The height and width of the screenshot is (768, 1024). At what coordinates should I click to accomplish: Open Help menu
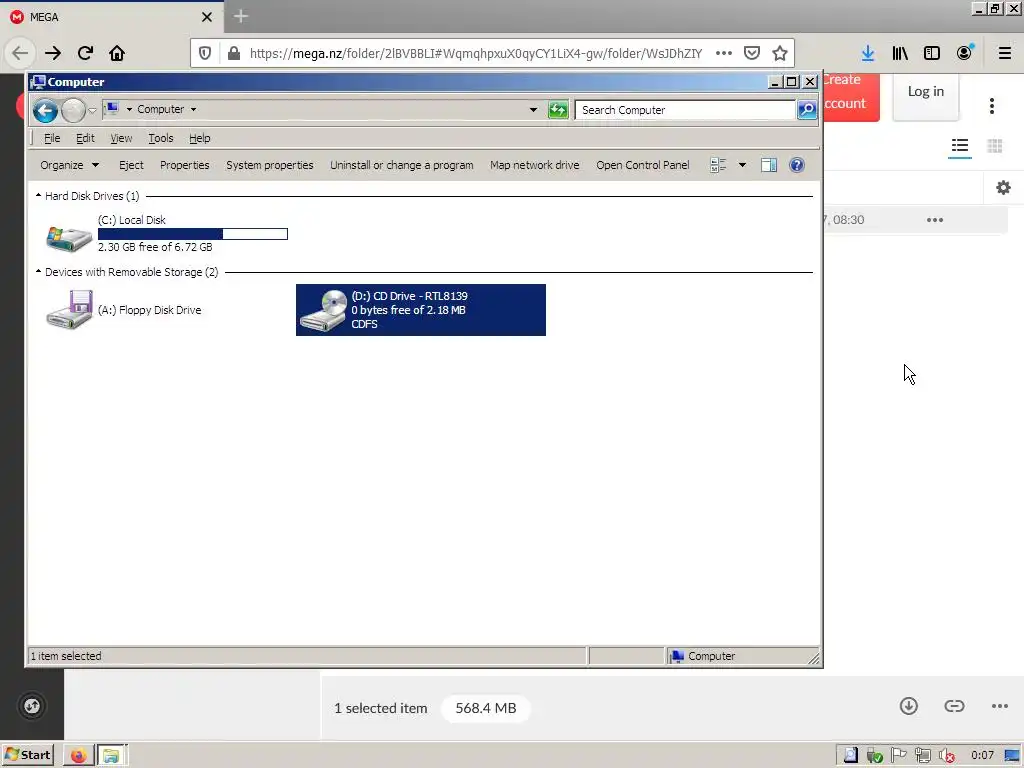(x=200, y=138)
